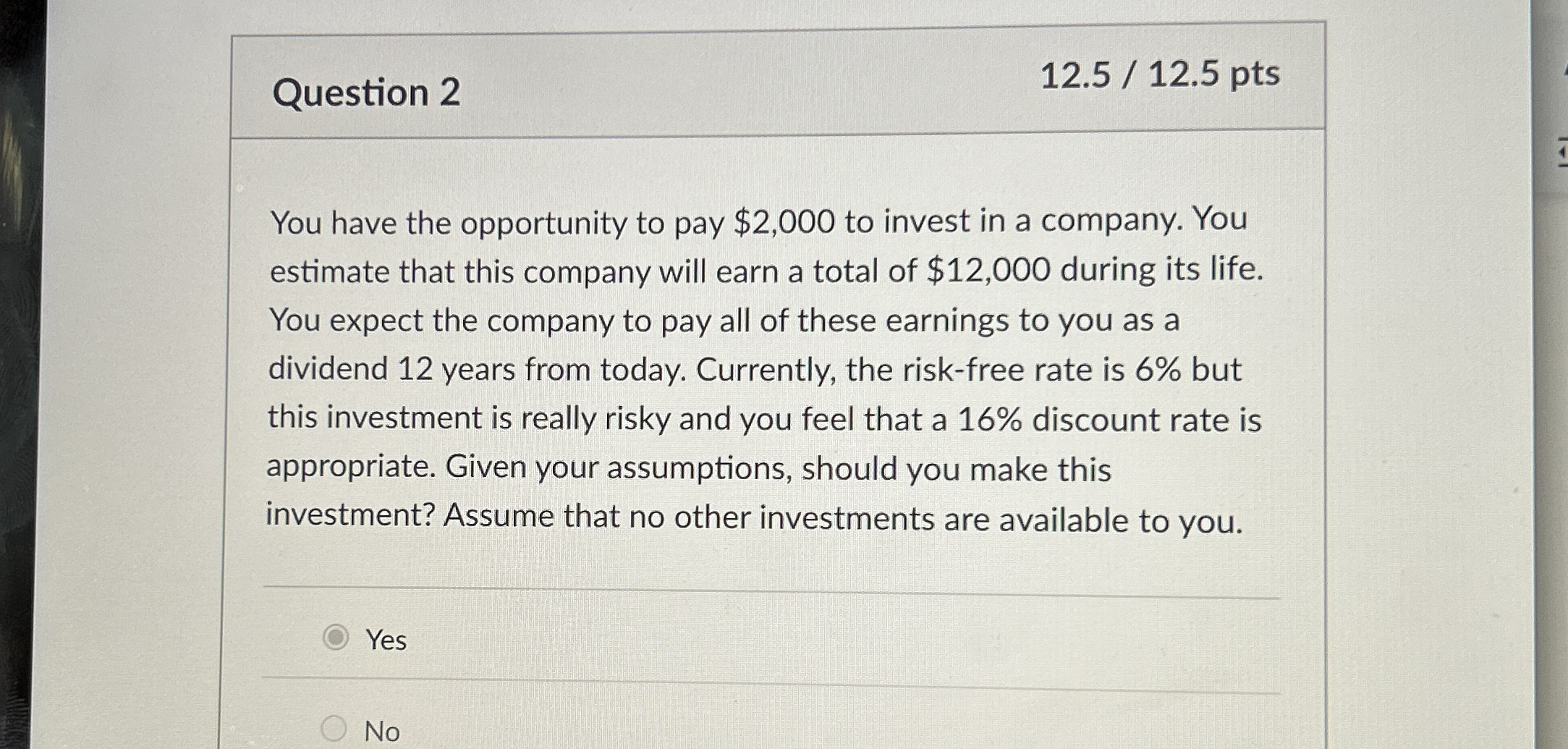1568x749 pixels.
Task: Click the "No" answer label text
Action: pos(382,732)
